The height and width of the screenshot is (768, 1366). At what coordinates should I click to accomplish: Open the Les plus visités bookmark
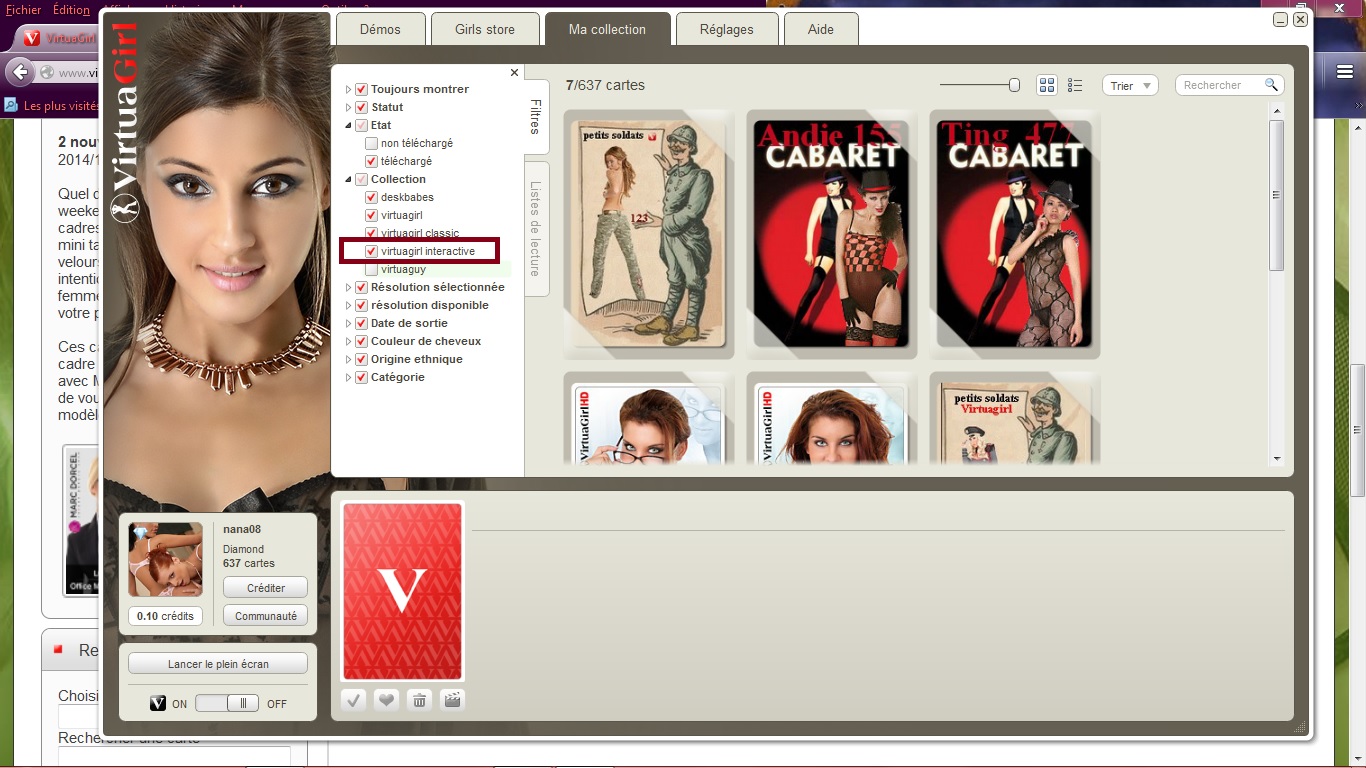pyautogui.click(x=62, y=105)
